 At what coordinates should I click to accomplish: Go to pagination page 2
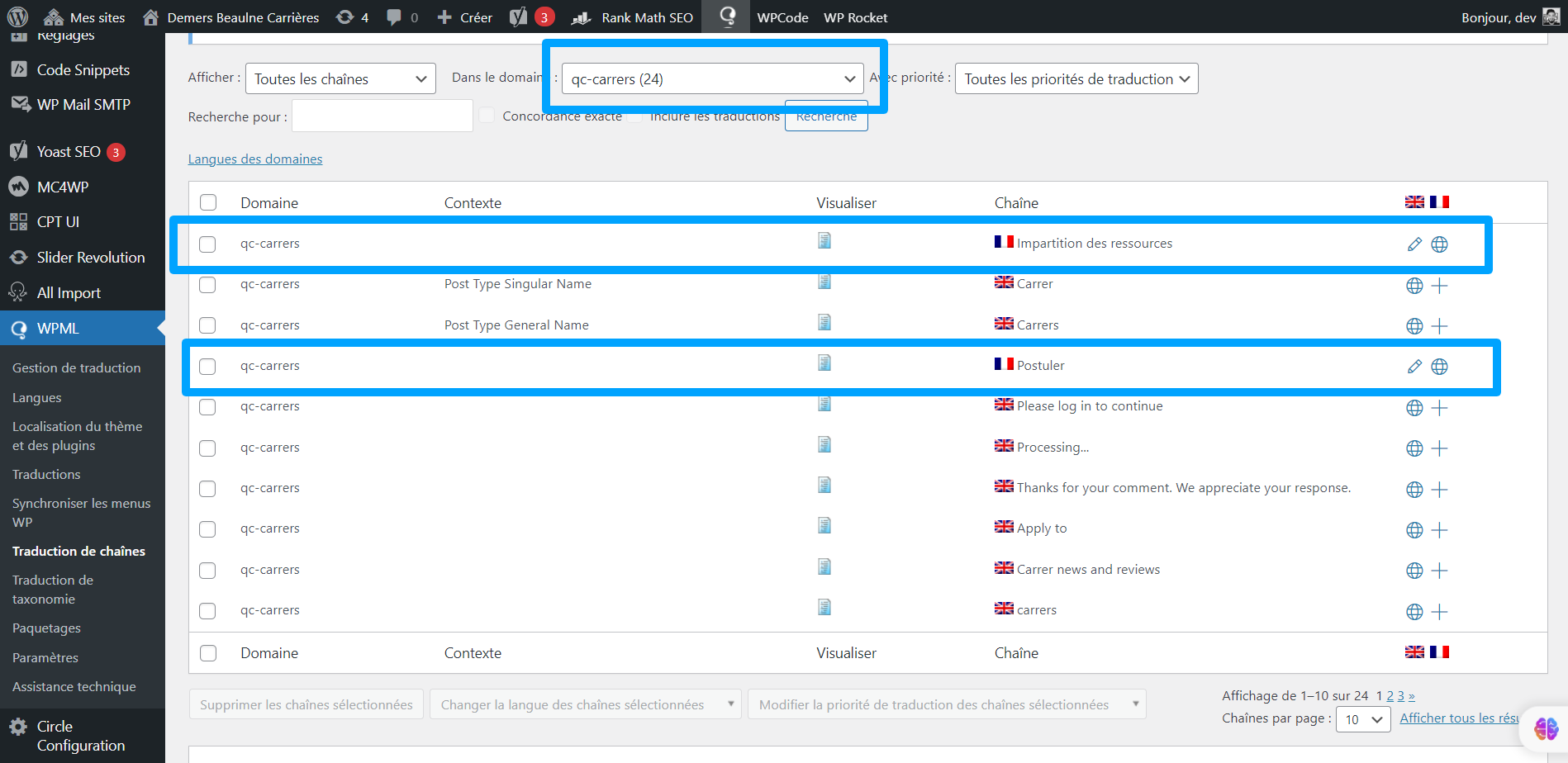click(x=1390, y=696)
